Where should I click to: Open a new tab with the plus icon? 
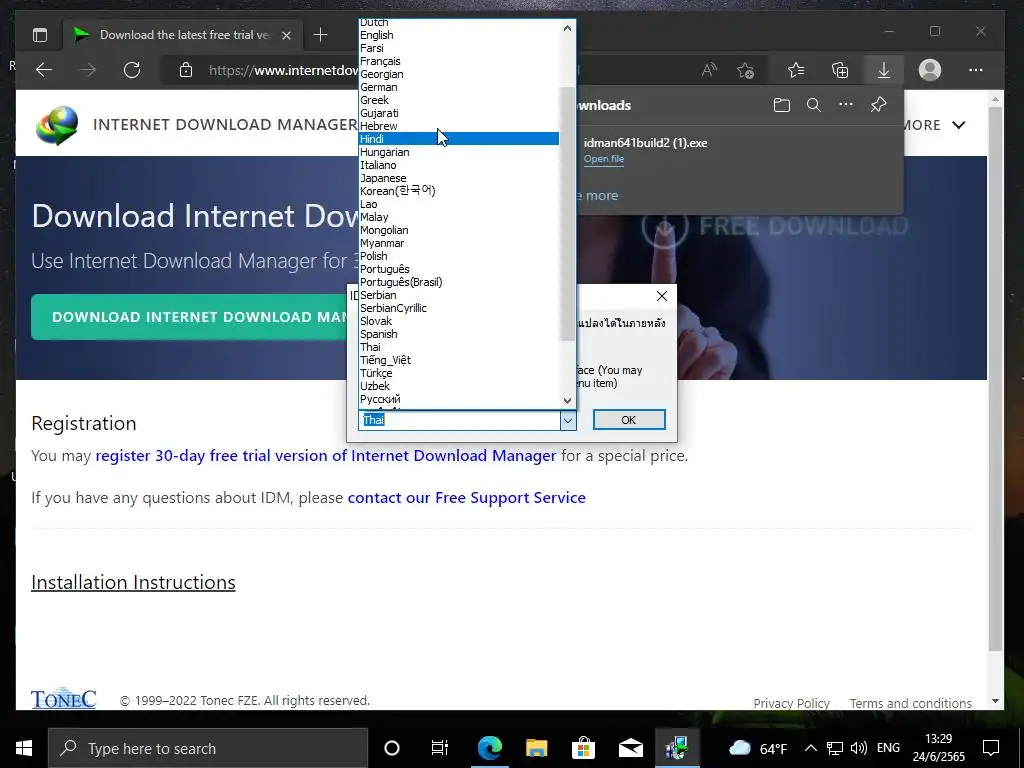[x=320, y=35]
